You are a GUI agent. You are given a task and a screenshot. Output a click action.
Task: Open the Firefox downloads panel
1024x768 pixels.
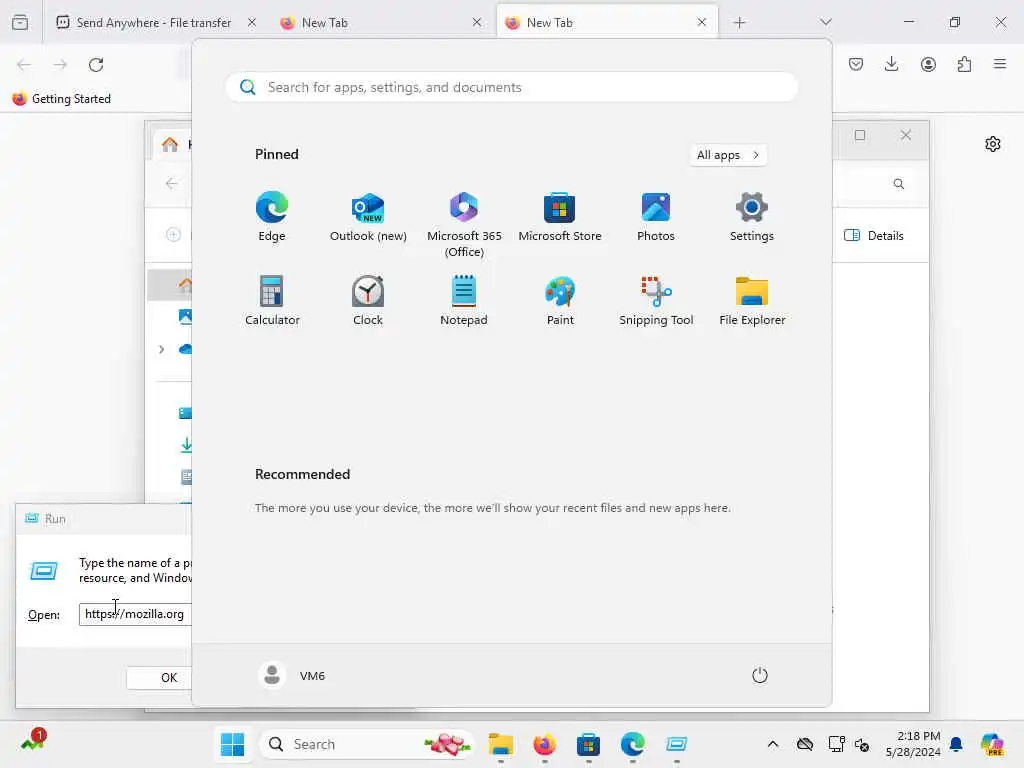pyautogui.click(x=891, y=64)
